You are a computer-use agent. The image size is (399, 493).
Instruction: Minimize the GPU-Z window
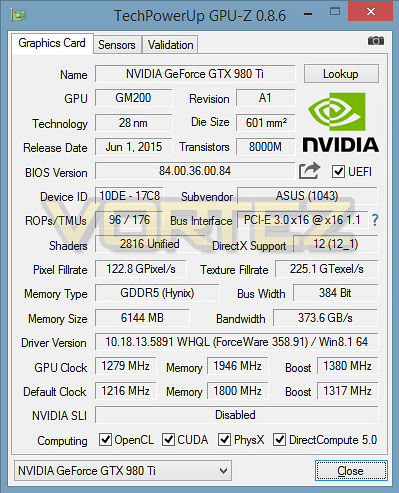coord(308,14)
